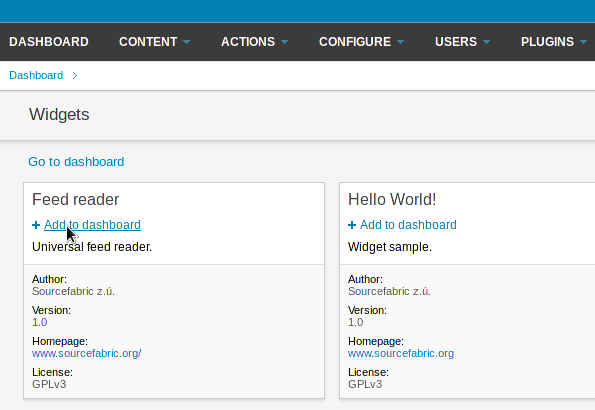Follow the Go to dashboard link

tap(76, 162)
